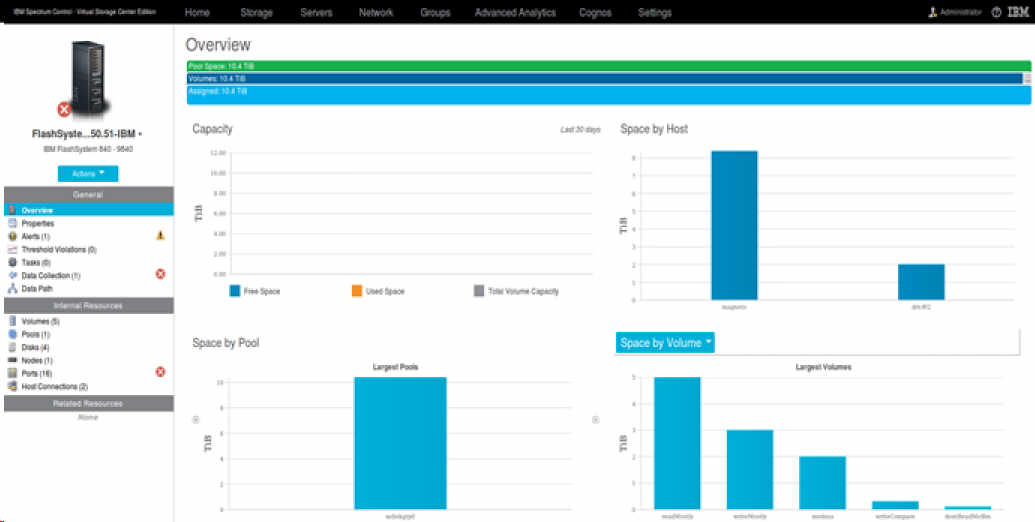This screenshot has width=1035, height=522.
Task: Click the Threshold Violations chart icon
Action: click(x=12, y=249)
